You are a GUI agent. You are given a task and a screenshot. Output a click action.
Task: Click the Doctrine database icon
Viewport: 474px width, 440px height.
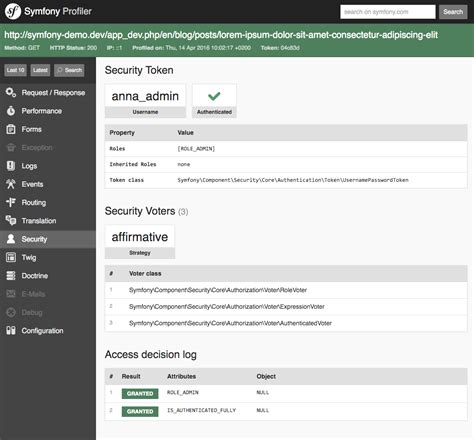point(11,276)
